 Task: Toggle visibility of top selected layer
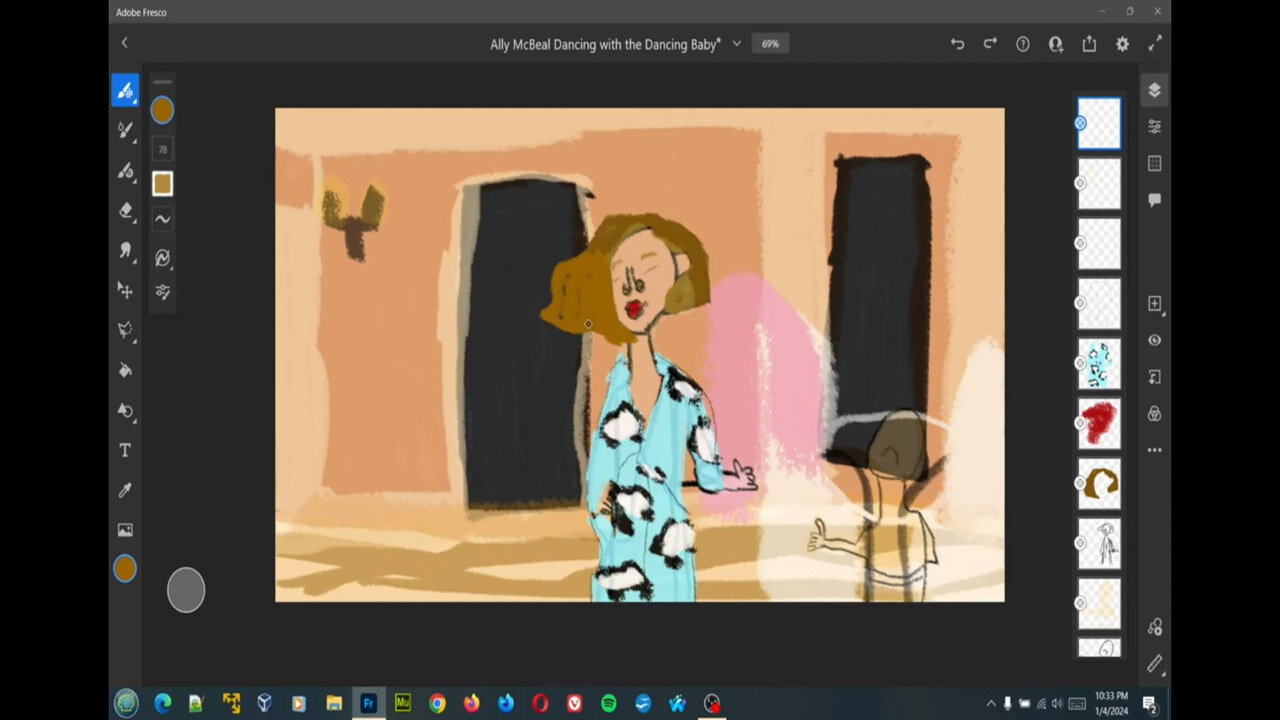pyautogui.click(x=1080, y=123)
